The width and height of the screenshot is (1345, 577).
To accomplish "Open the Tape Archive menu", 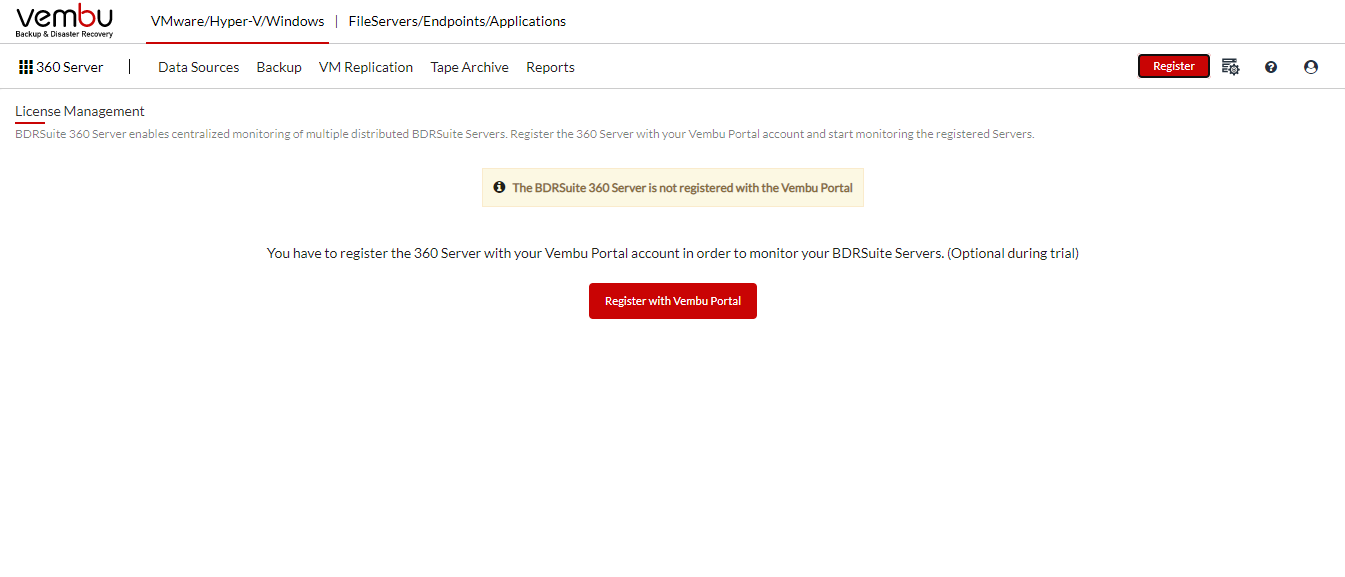I will click(x=469, y=67).
